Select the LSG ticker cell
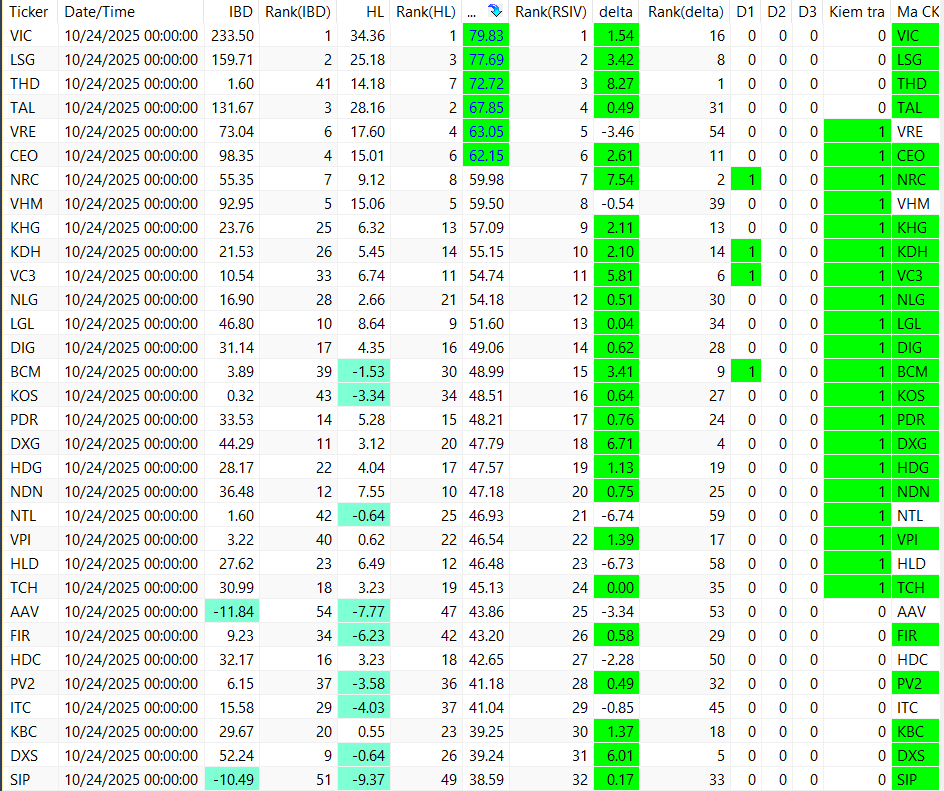 pyautogui.click(x=31, y=60)
